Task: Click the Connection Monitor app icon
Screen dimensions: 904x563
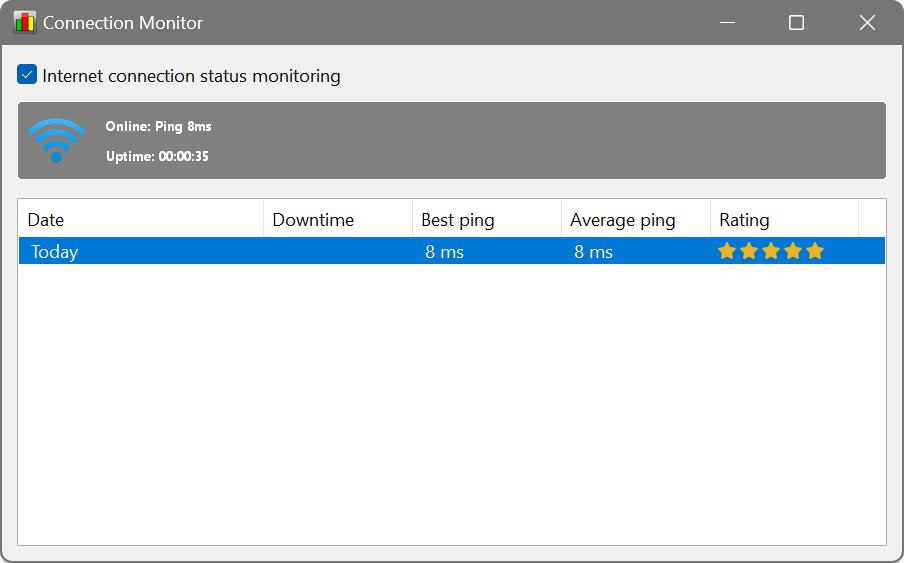Action: point(25,22)
